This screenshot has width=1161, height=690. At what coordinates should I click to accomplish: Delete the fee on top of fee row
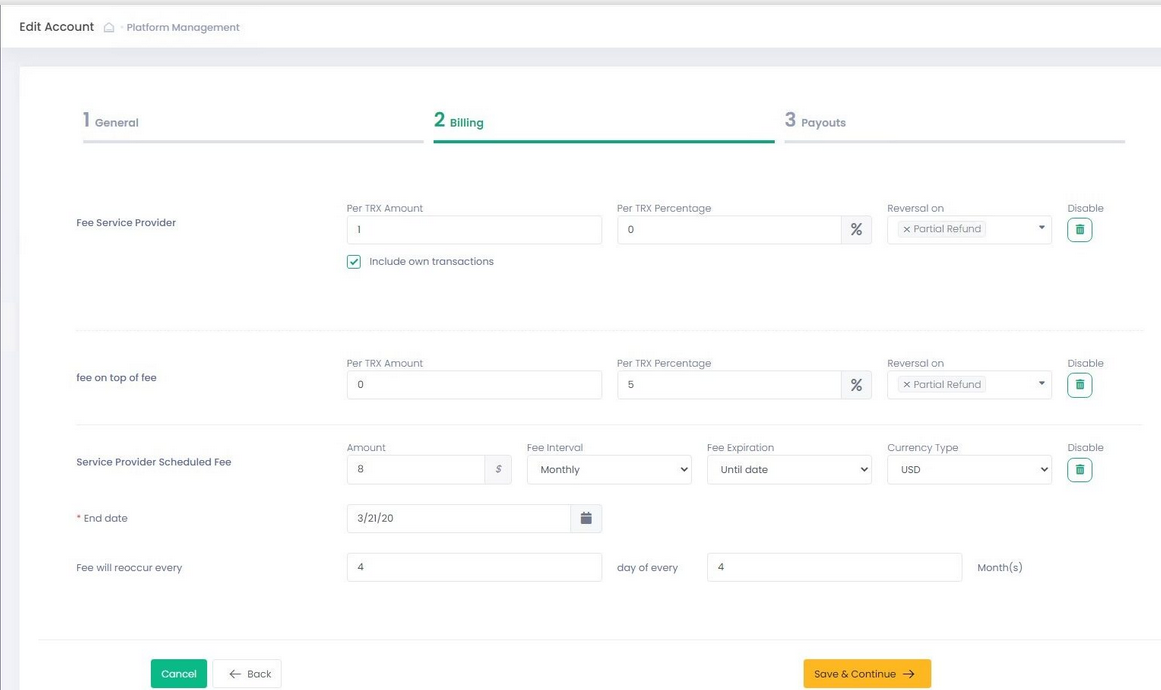tap(1079, 385)
